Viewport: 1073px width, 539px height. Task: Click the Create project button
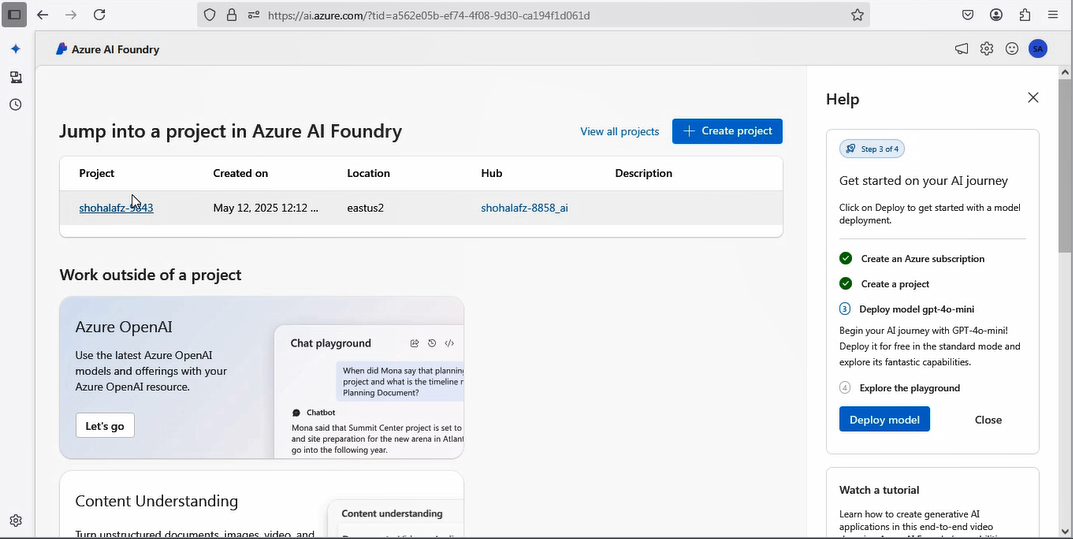point(727,131)
